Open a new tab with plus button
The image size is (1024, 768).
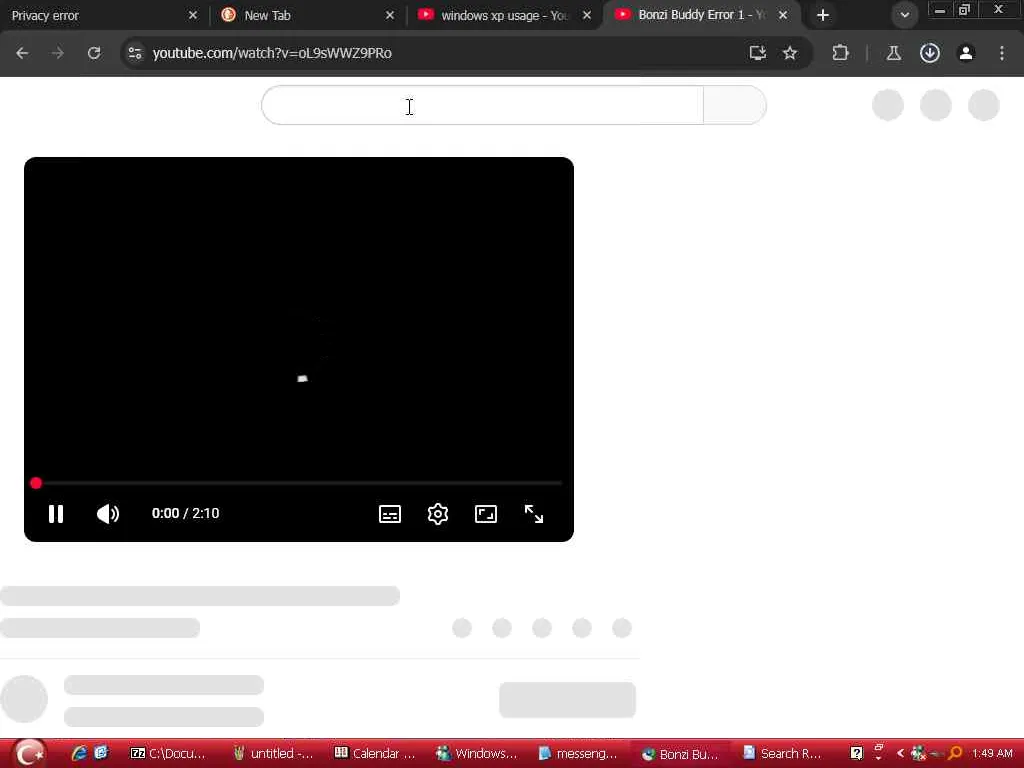click(823, 15)
